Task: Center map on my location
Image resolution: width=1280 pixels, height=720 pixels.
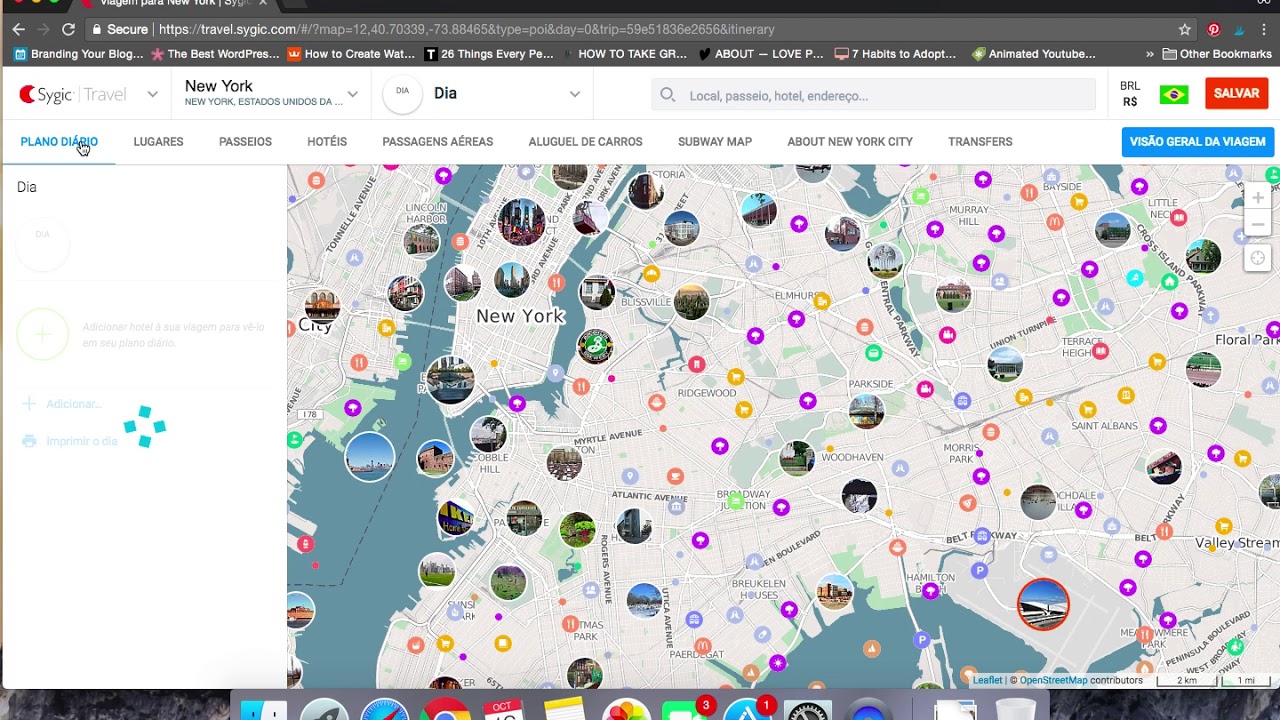Action: pos(1258,259)
